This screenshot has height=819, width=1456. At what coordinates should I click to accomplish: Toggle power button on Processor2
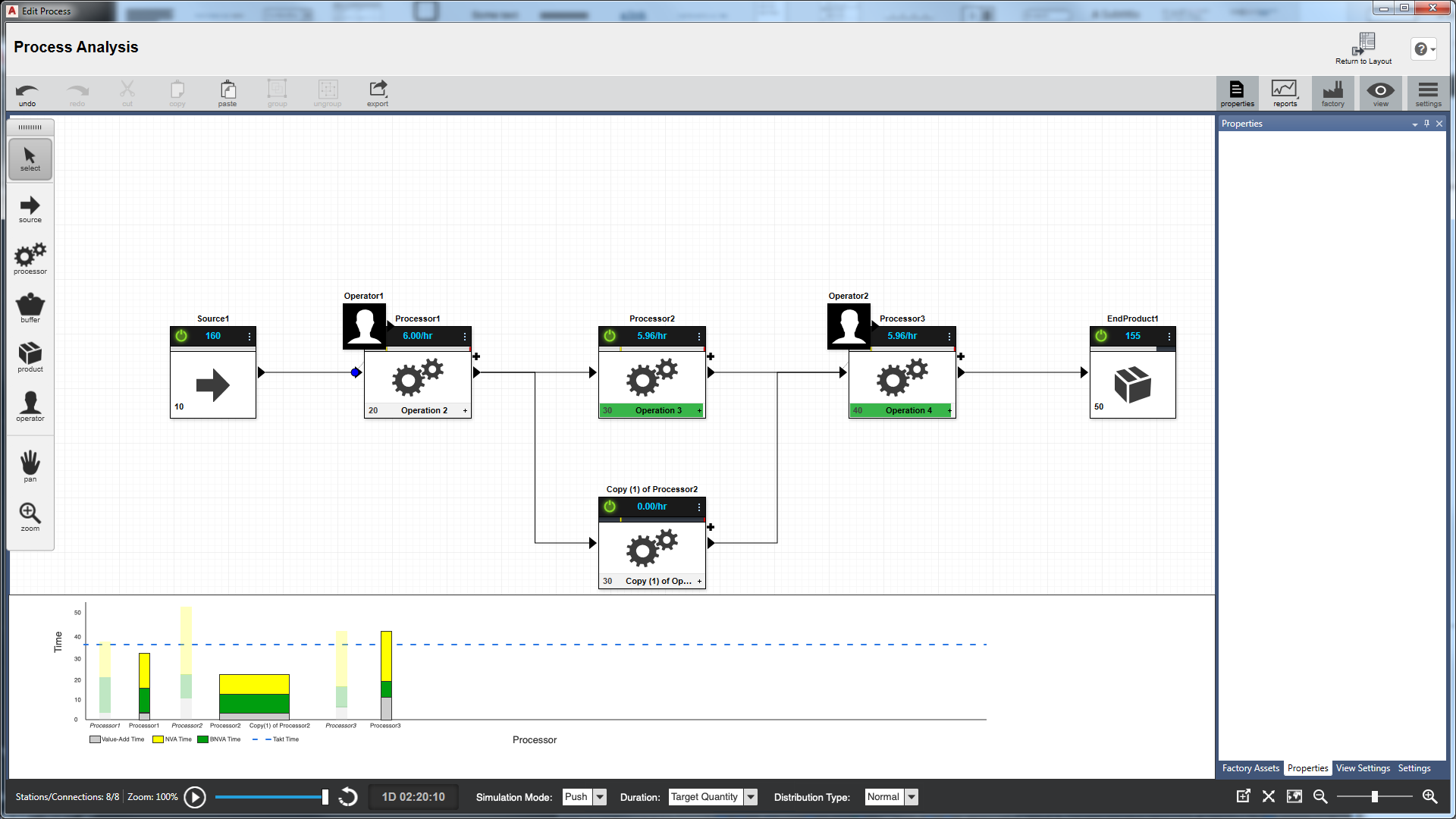tap(610, 336)
